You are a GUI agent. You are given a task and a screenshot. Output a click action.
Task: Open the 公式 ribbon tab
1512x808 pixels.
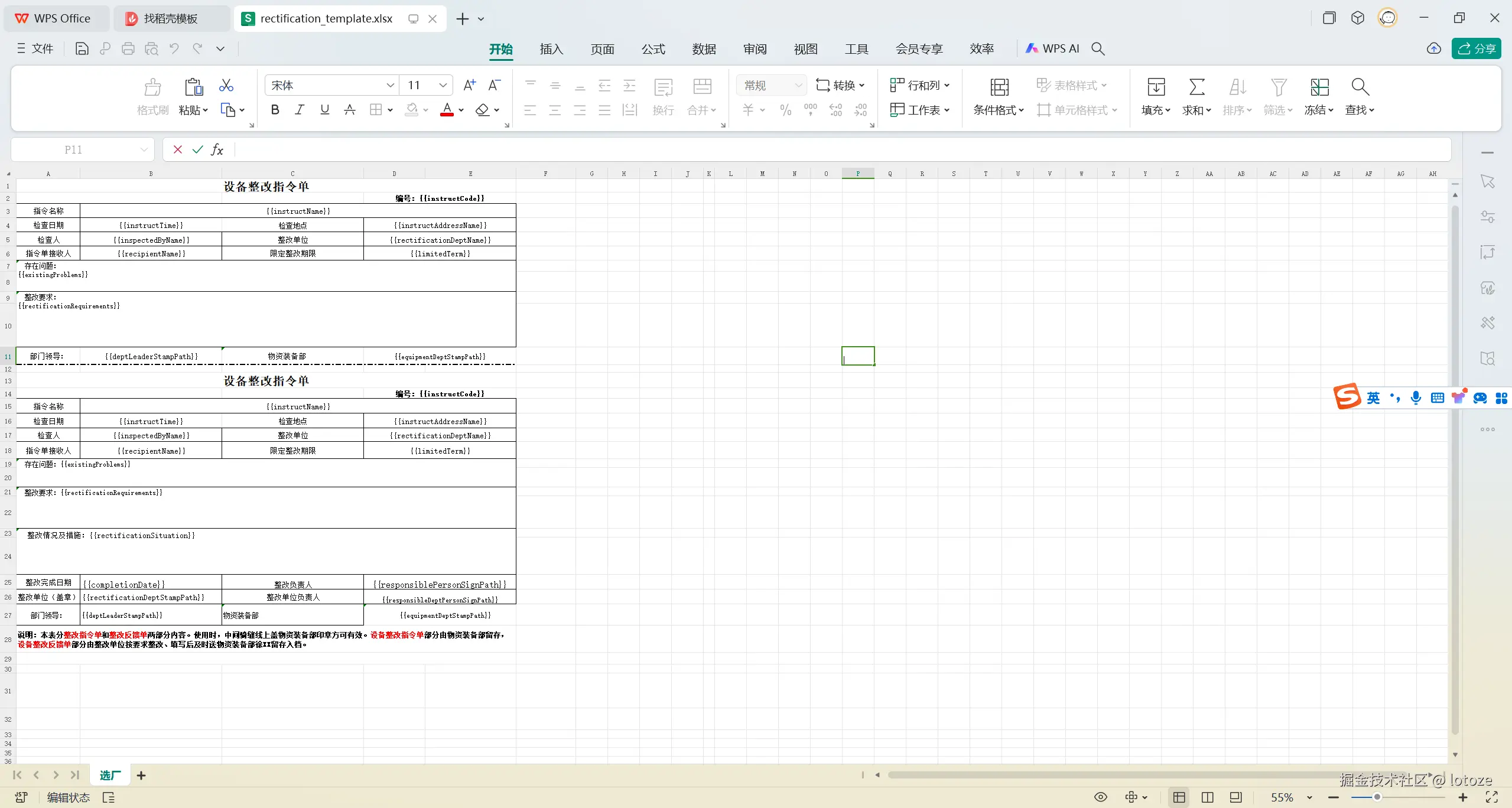tap(653, 49)
